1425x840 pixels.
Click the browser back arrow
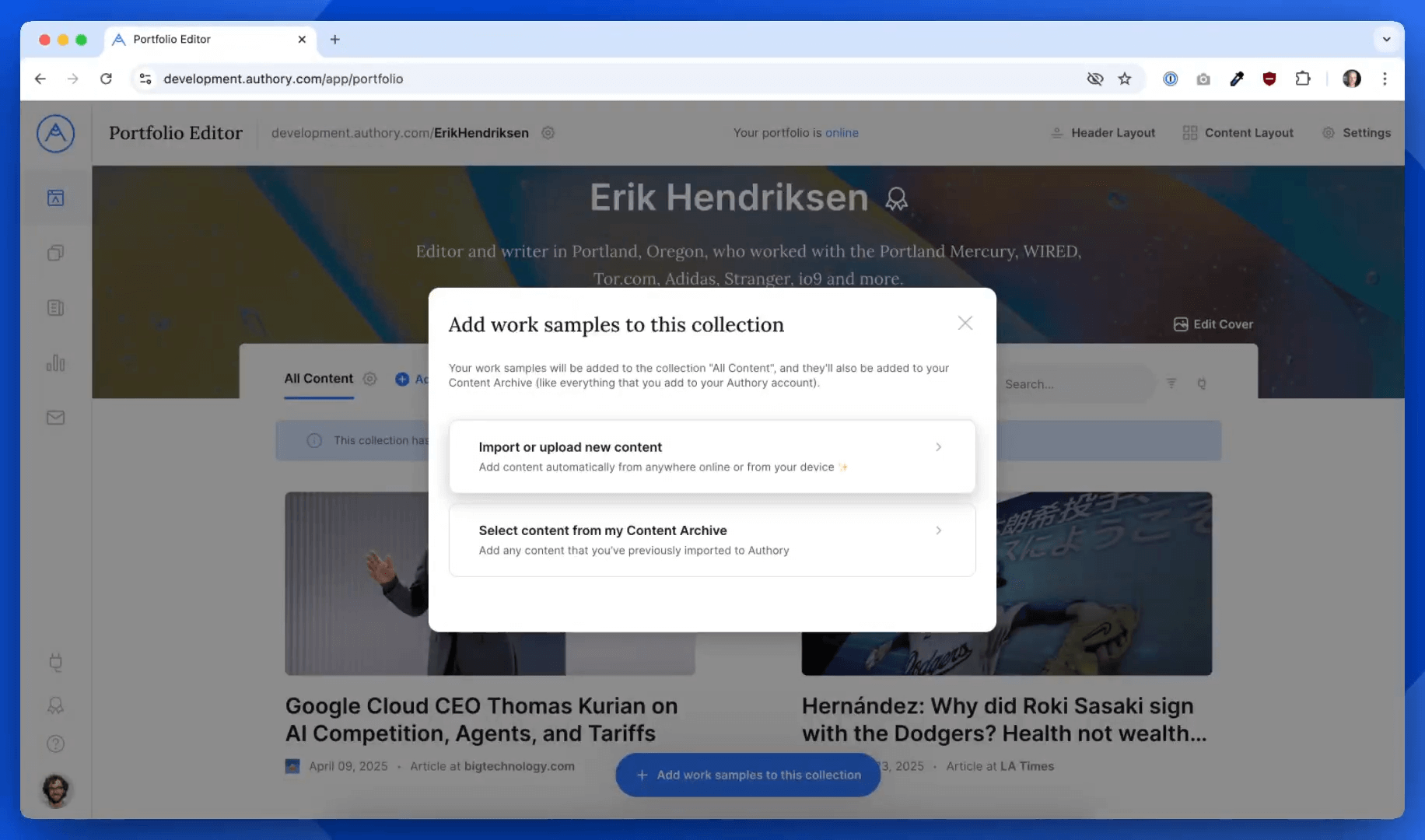pos(40,79)
